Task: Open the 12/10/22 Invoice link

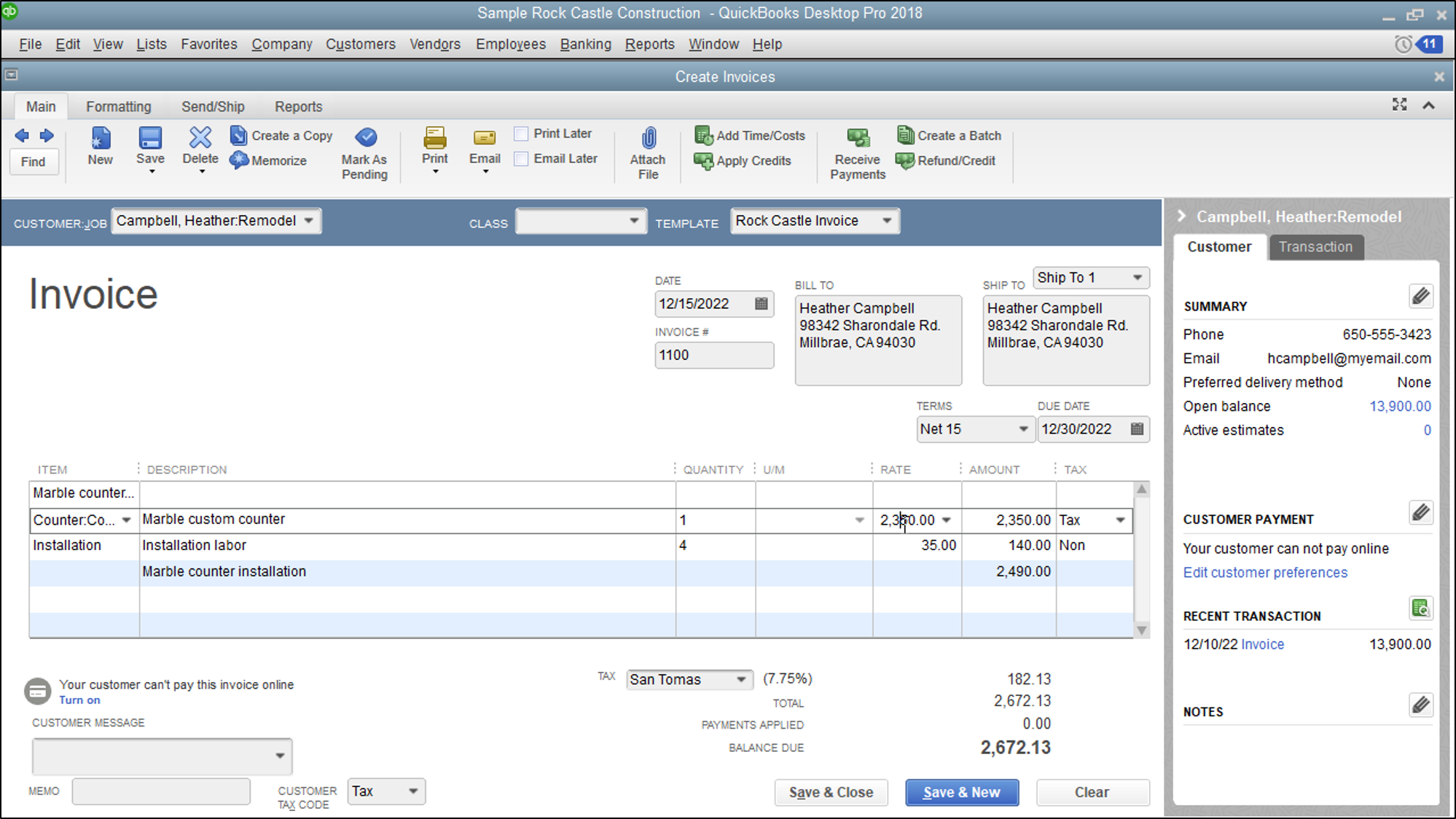Action: pyautogui.click(x=1262, y=645)
